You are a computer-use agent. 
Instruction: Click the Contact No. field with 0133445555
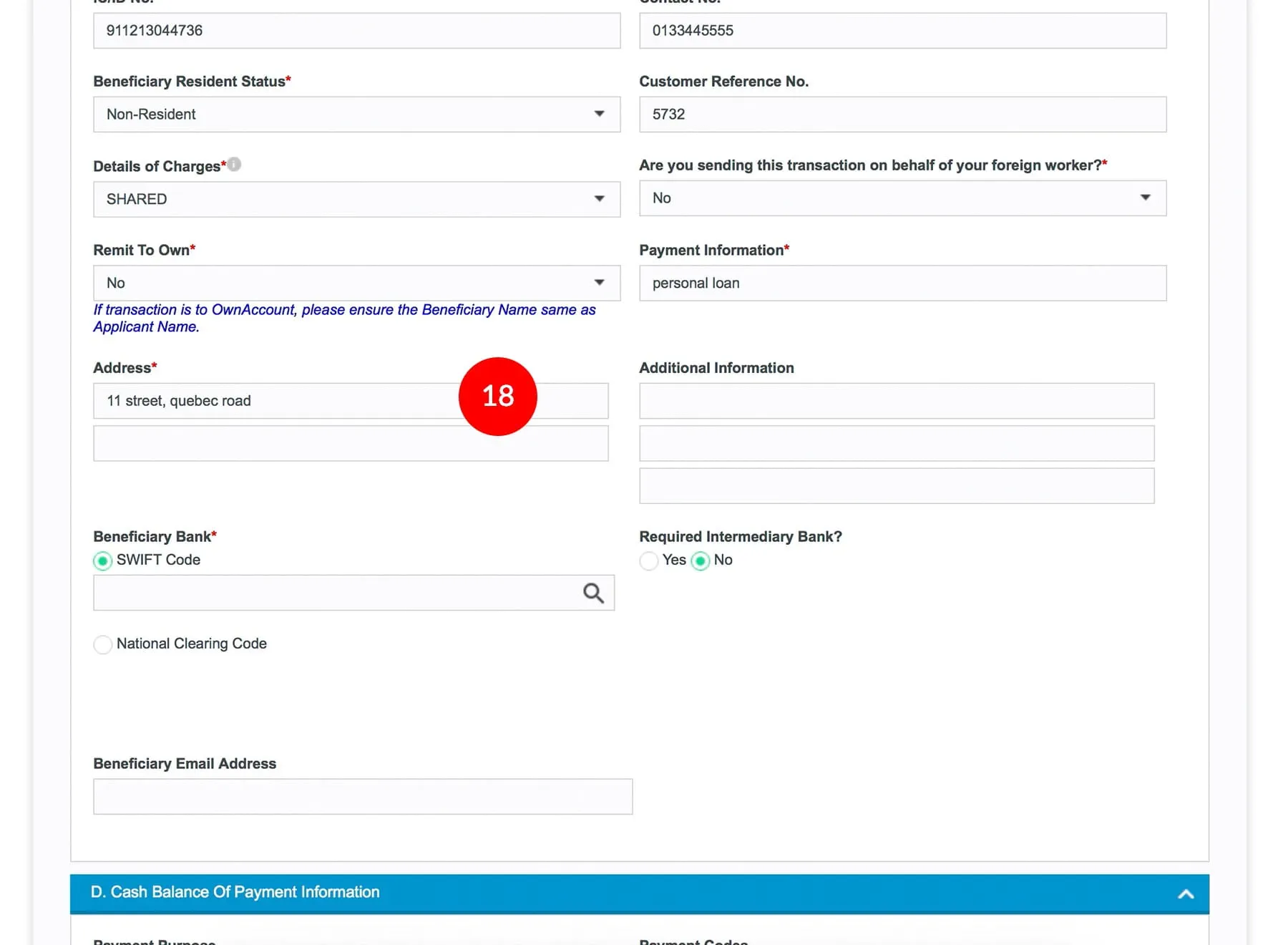(902, 31)
